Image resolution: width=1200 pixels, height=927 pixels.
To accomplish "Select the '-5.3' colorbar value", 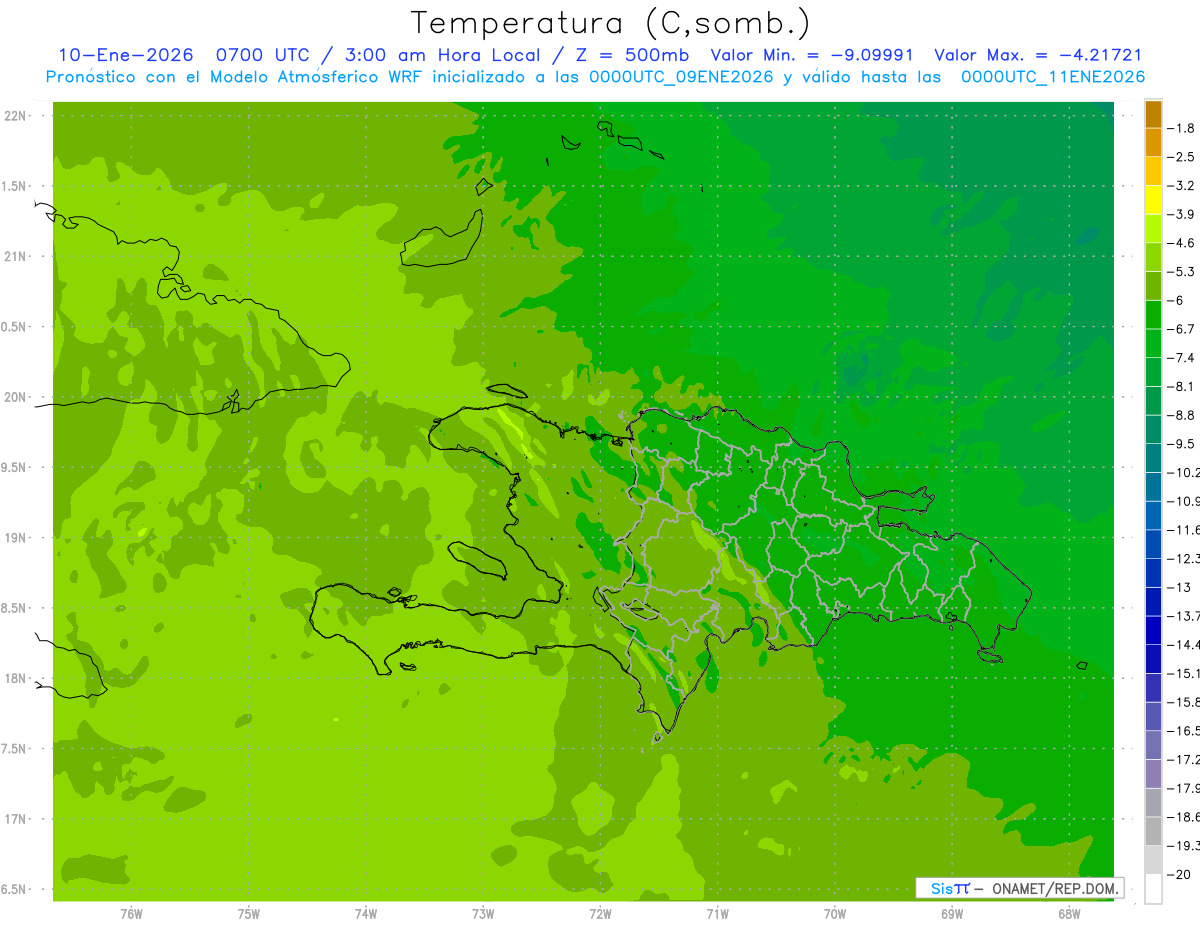I will click(x=1180, y=272).
